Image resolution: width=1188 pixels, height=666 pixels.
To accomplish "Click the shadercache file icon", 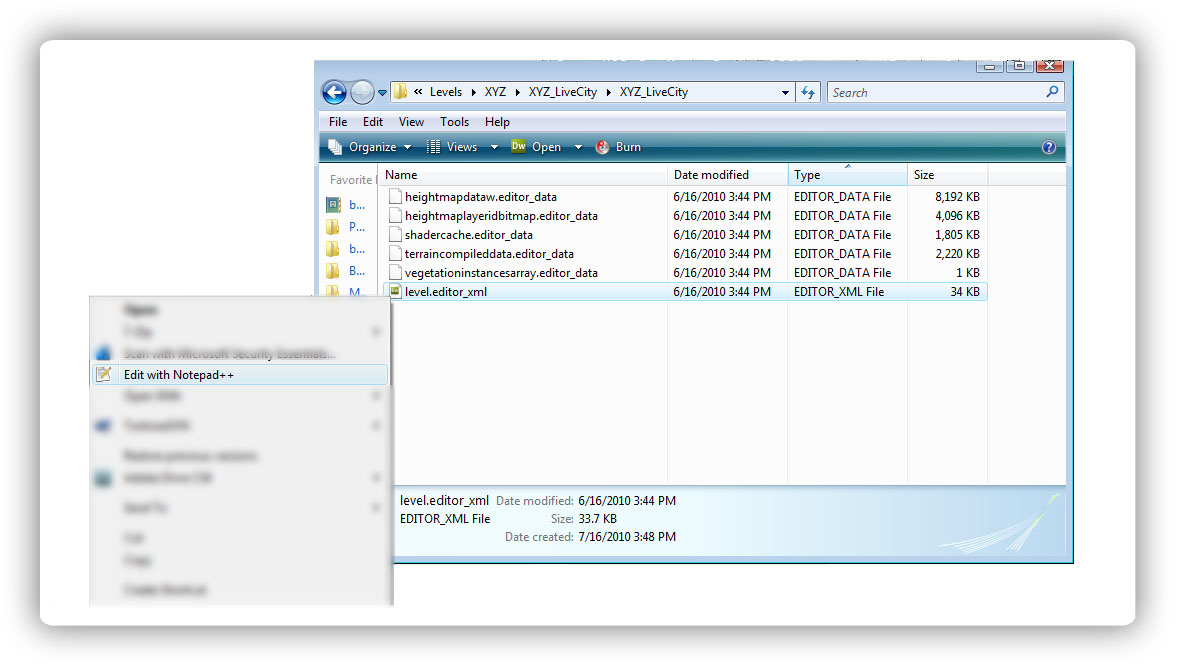I will click(395, 235).
